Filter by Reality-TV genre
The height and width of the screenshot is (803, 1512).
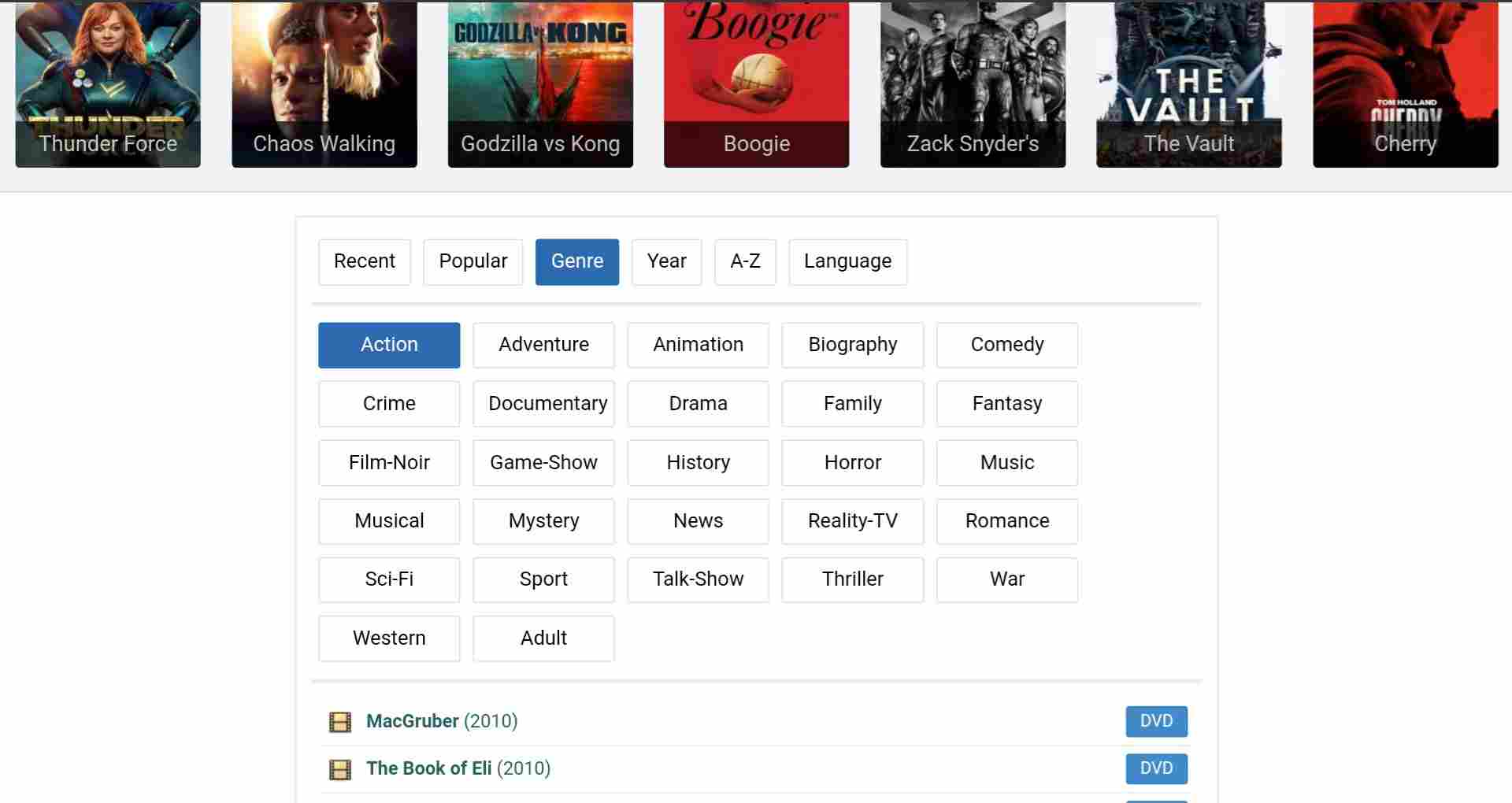coord(853,521)
